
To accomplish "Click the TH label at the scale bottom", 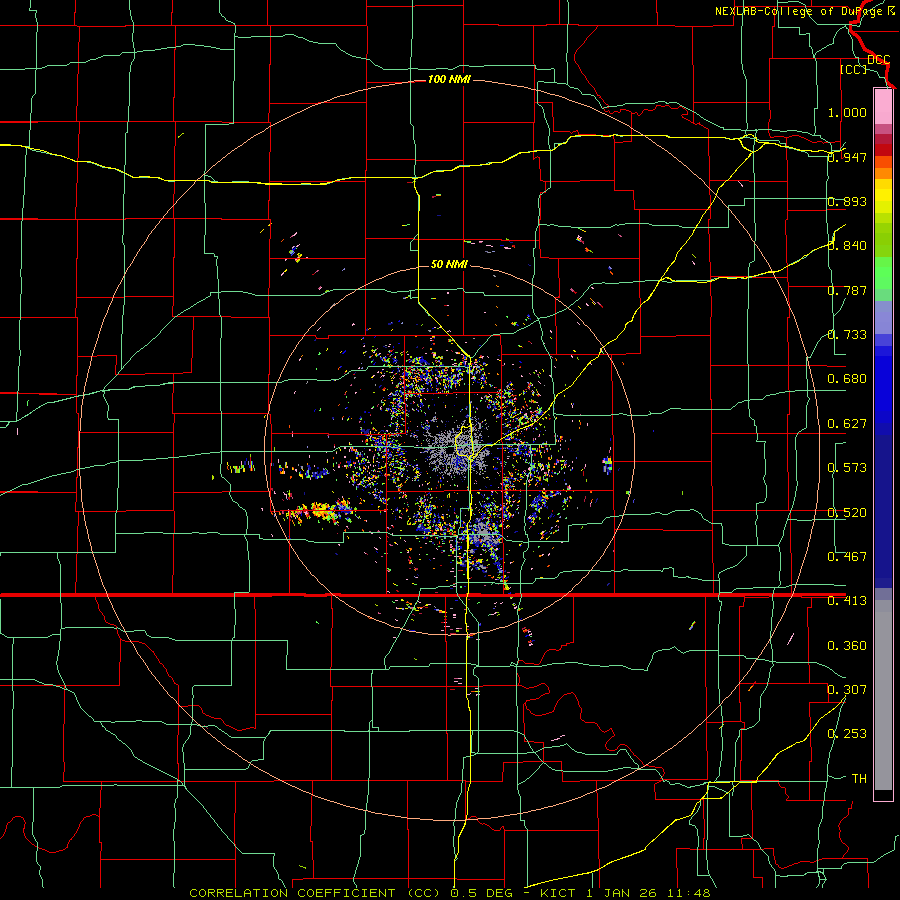I will [859, 779].
